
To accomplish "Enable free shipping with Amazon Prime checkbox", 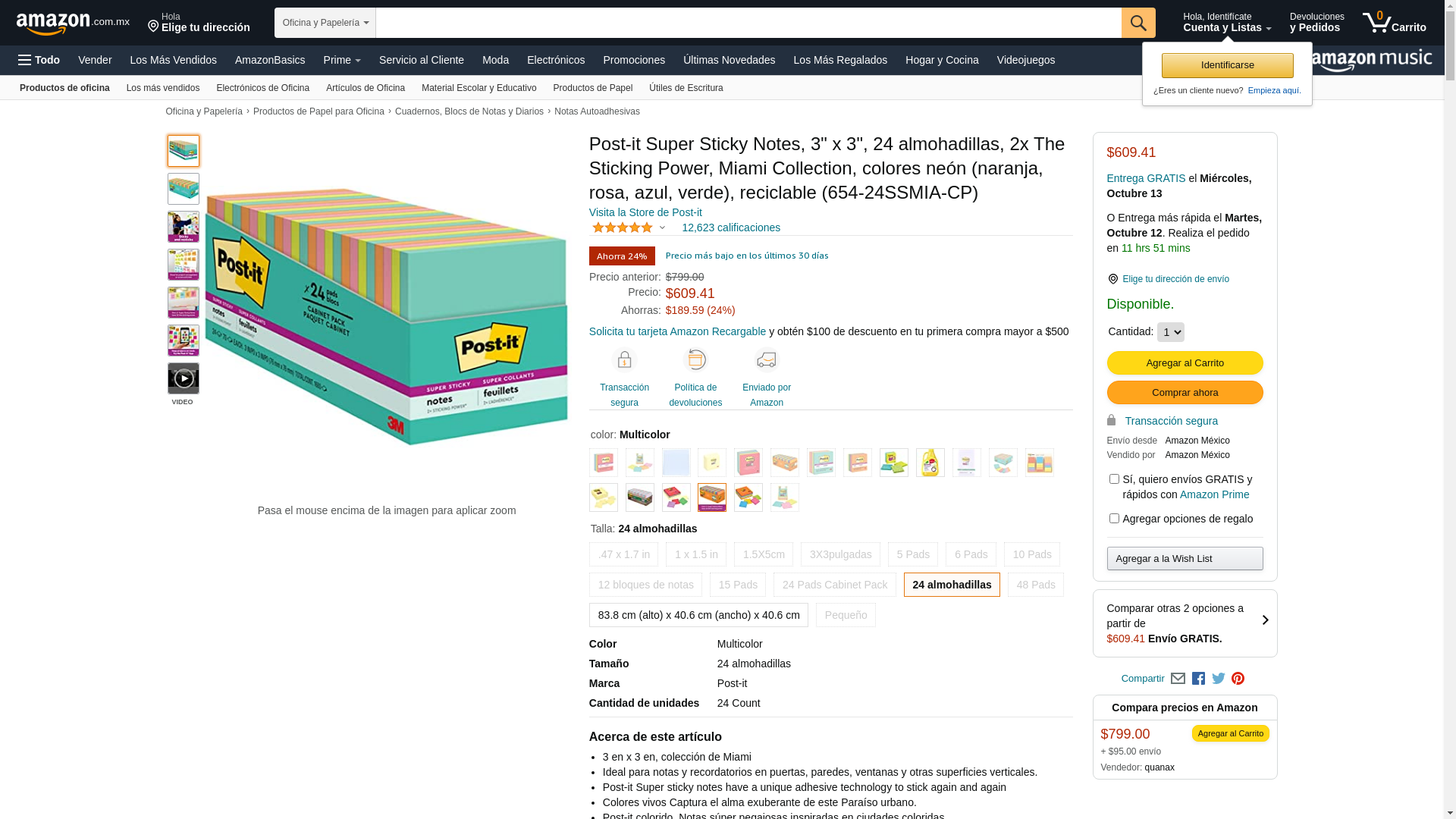I will [x=1114, y=479].
